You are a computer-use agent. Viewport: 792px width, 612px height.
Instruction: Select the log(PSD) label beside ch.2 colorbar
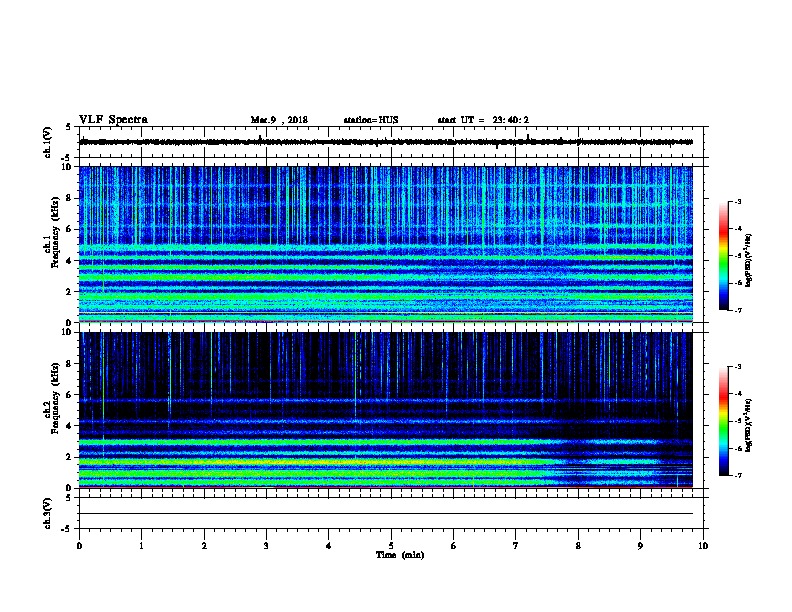(x=748, y=425)
